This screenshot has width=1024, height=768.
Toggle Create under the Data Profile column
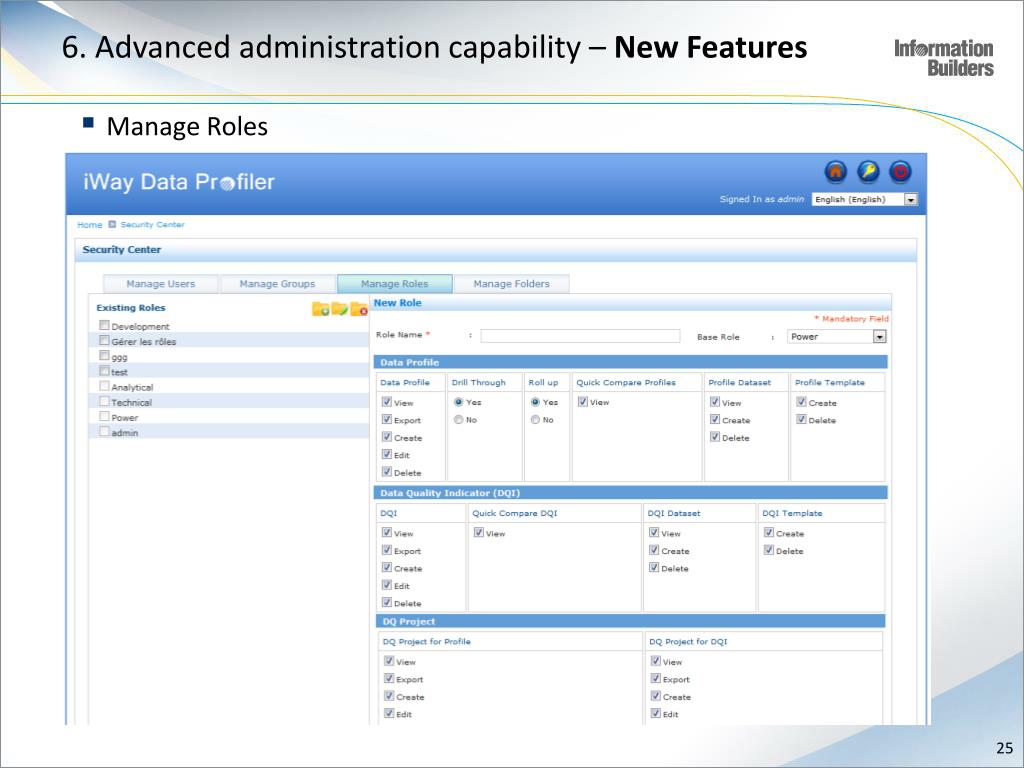[x=387, y=437]
